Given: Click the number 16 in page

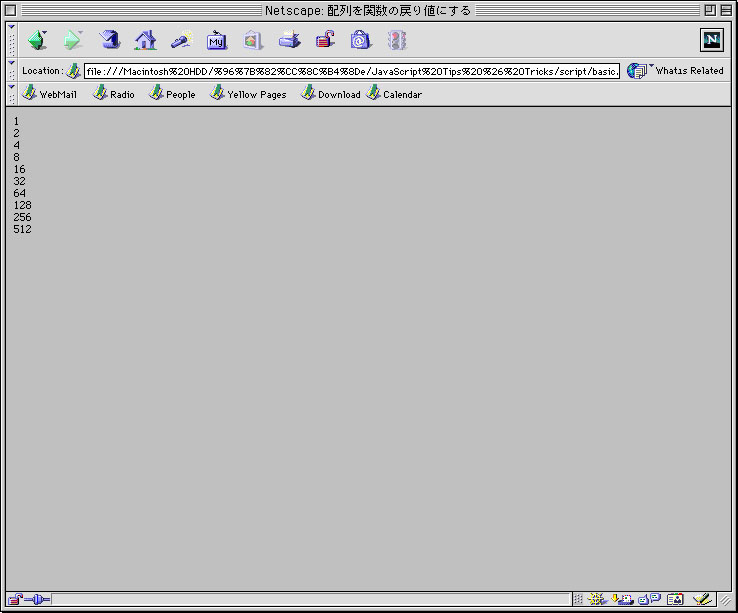Looking at the screenshot, I should pos(19,169).
